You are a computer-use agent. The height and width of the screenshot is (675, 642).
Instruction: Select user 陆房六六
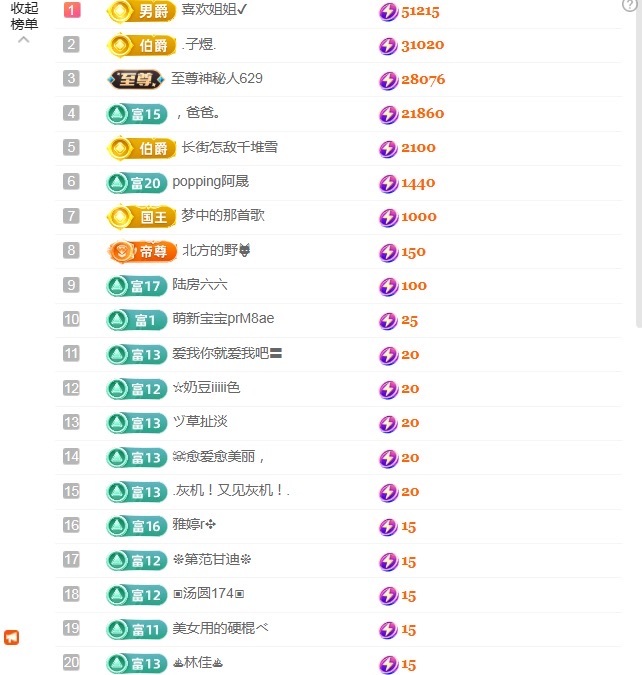[199, 285]
